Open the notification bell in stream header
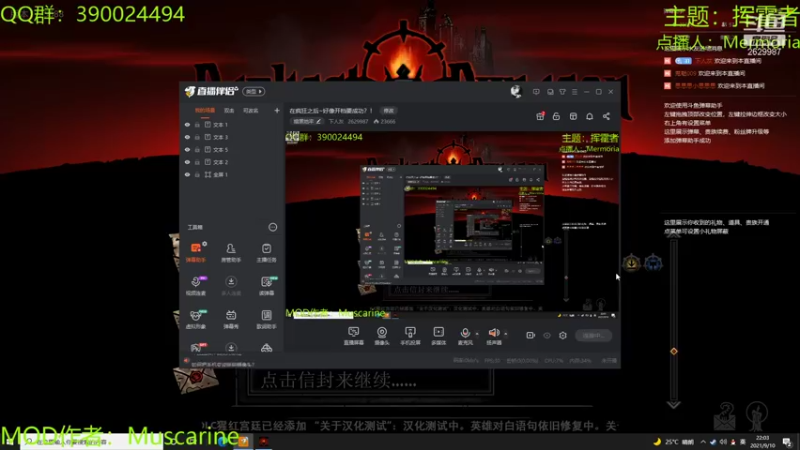The width and height of the screenshot is (800, 450). [589, 116]
